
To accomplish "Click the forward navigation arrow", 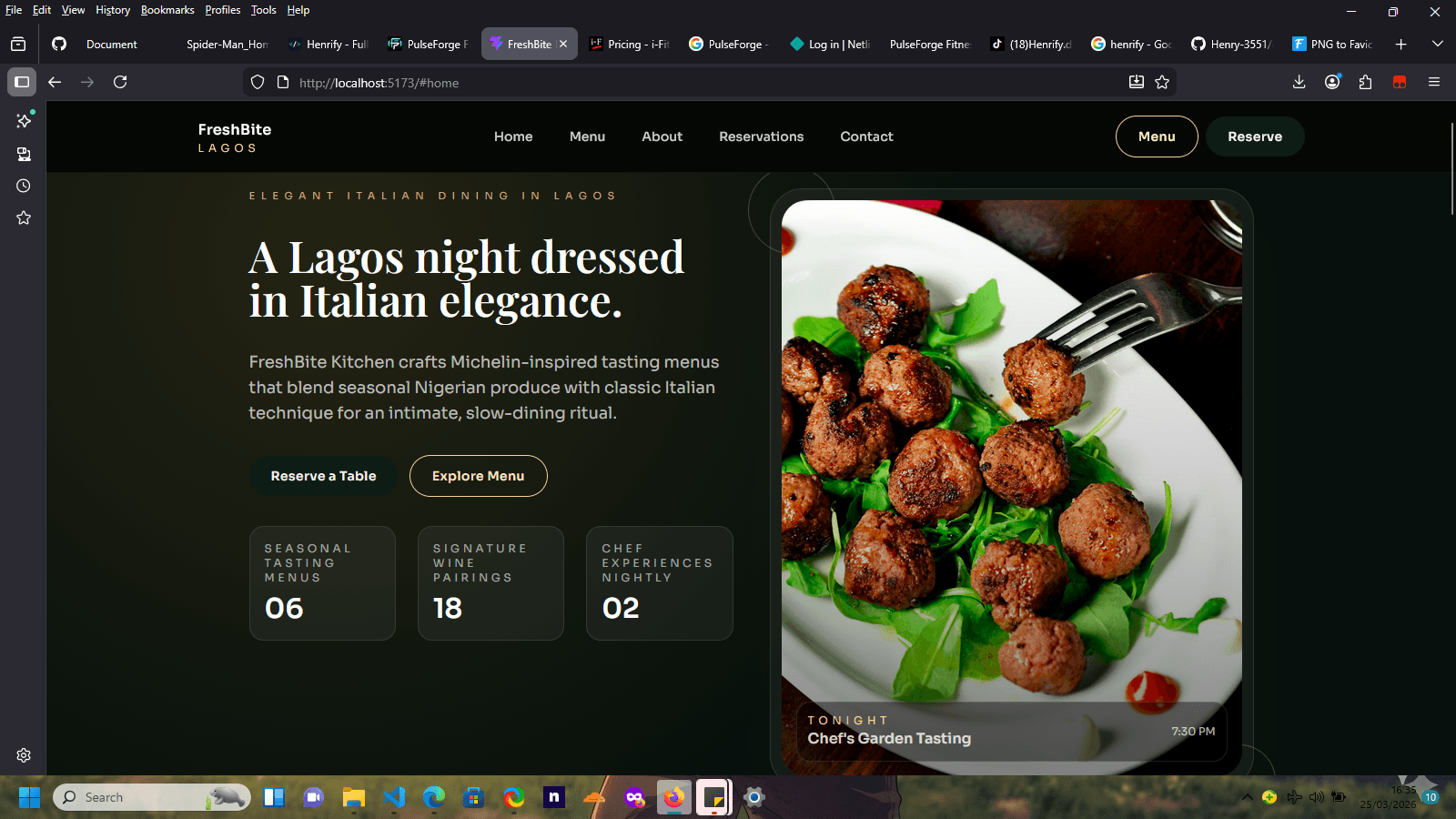I will 87,82.
